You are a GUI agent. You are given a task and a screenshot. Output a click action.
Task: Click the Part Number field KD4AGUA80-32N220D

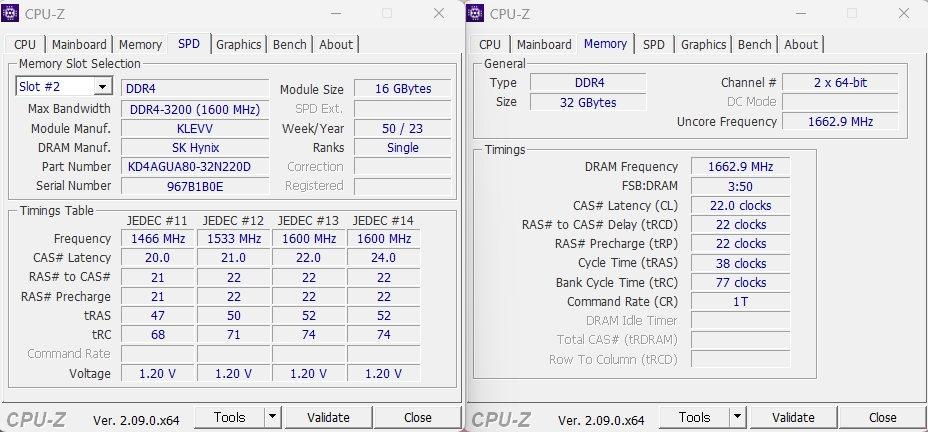(195, 167)
